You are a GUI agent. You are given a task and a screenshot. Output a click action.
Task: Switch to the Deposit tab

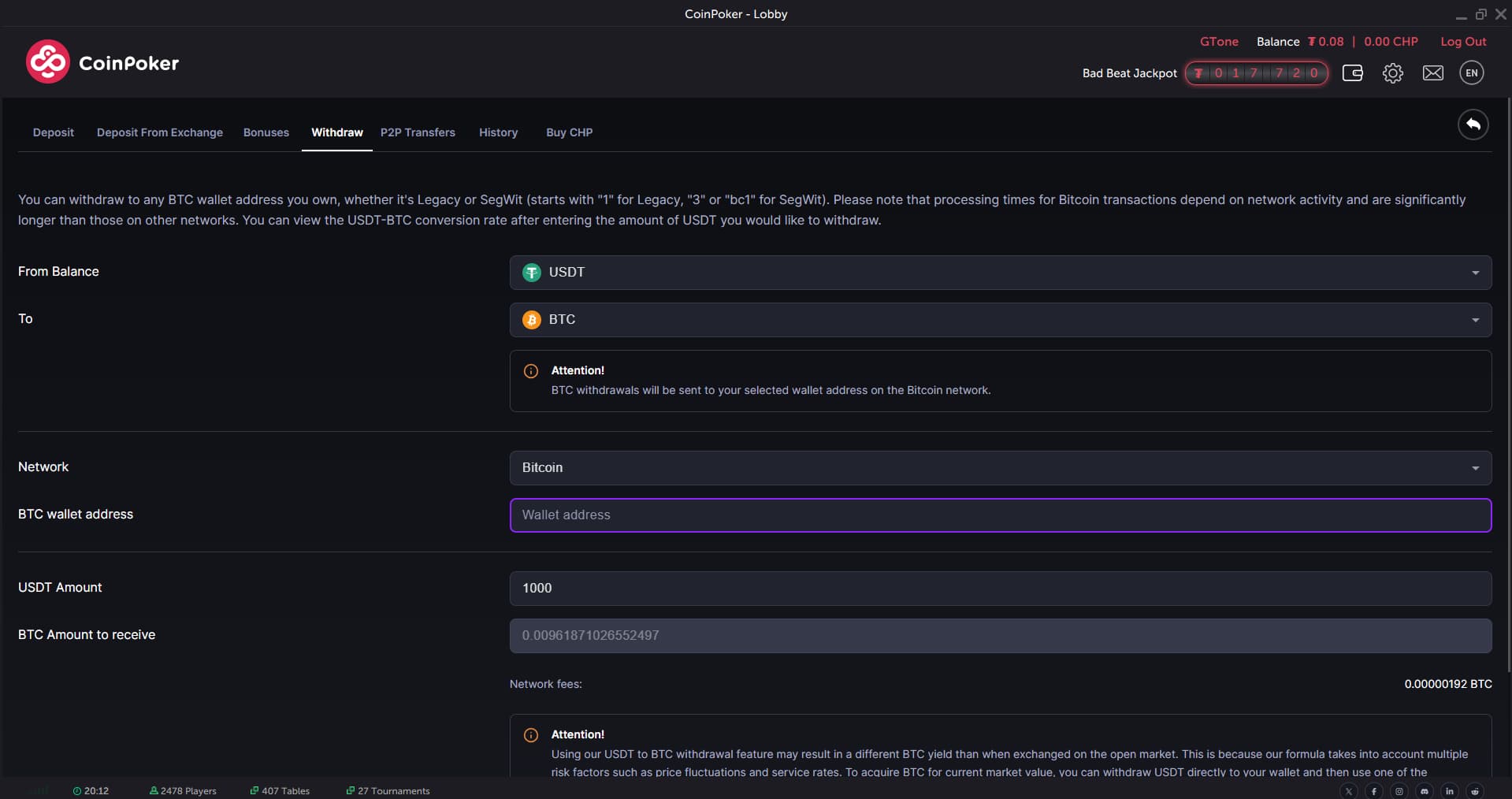pos(54,132)
